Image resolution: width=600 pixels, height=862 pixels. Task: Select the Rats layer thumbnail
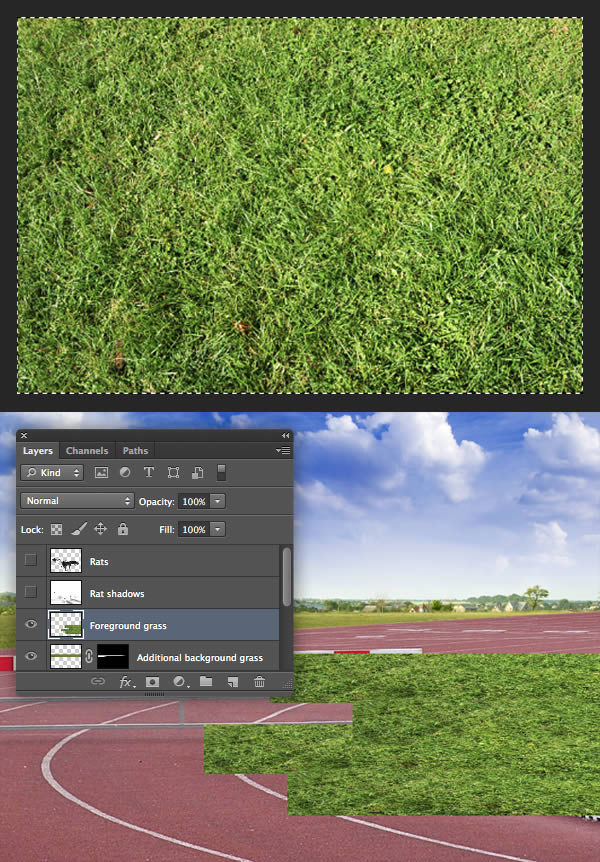coord(66,561)
